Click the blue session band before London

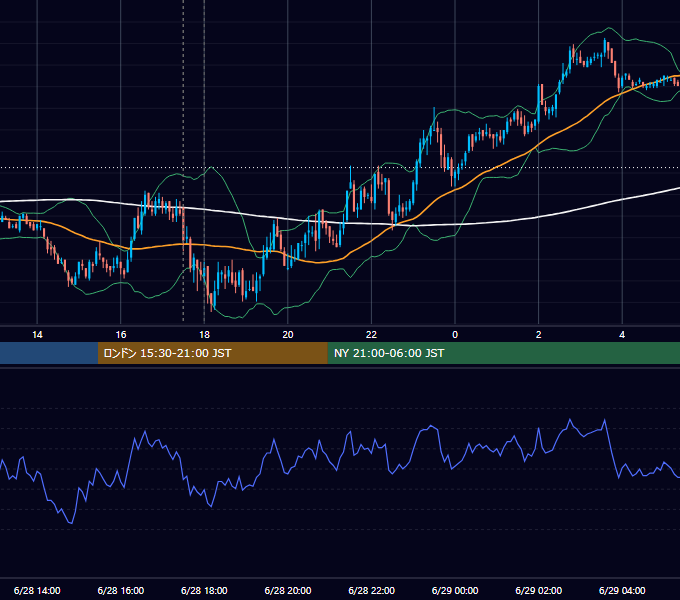point(49,353)
